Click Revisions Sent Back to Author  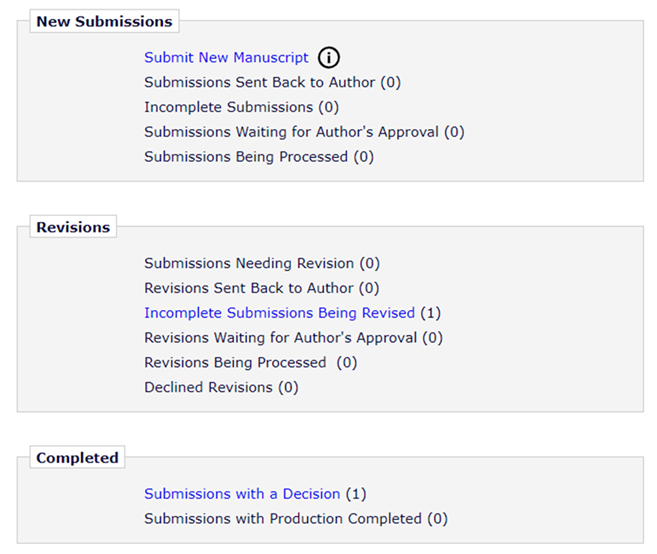[x=261, y=288]
